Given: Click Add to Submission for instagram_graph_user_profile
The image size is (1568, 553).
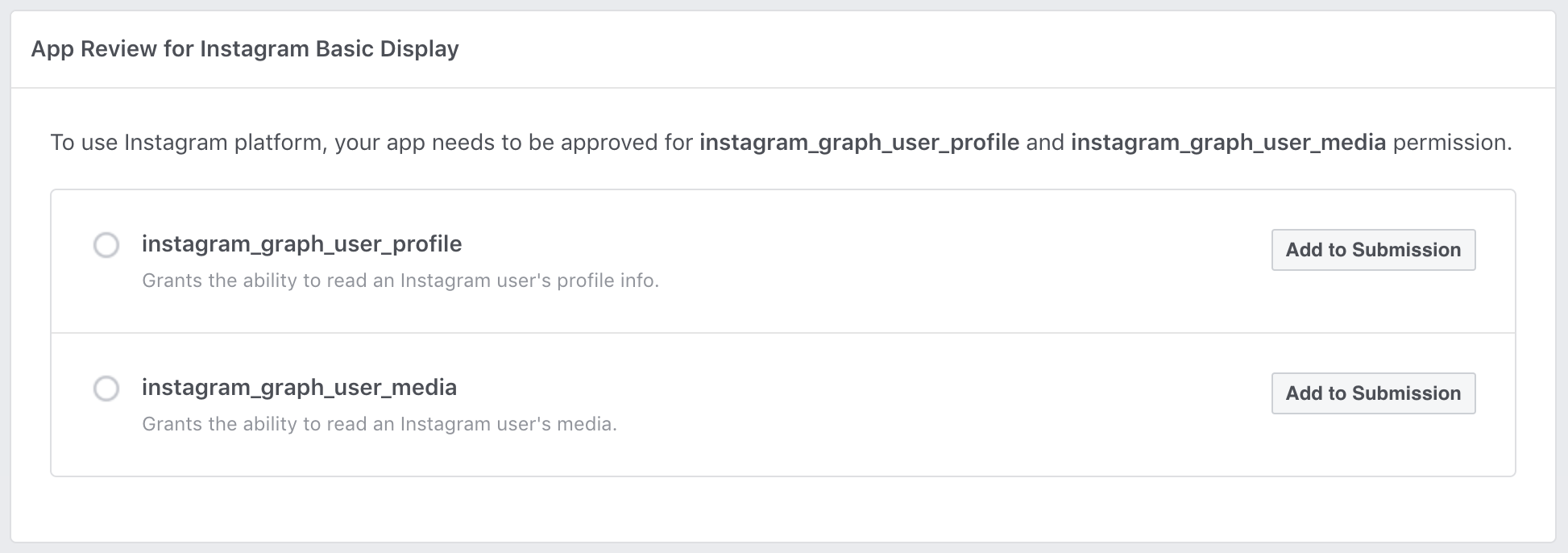Looking at the screenshot, I should [1373, 250].
